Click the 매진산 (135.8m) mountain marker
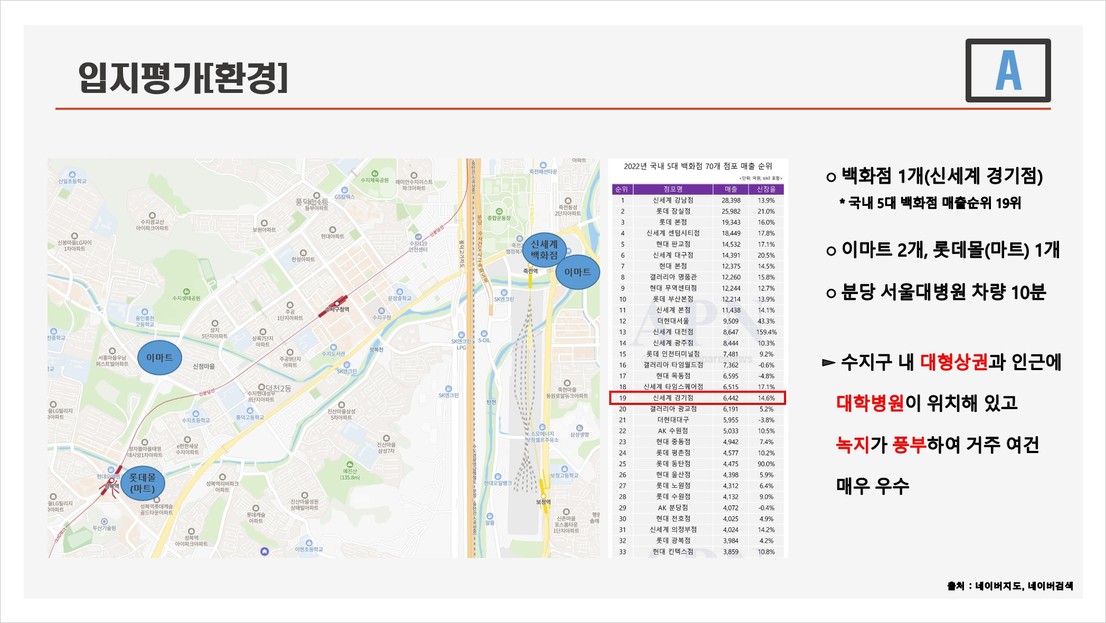The width and height of the screenshot is (1106, 623). (350, 473)
